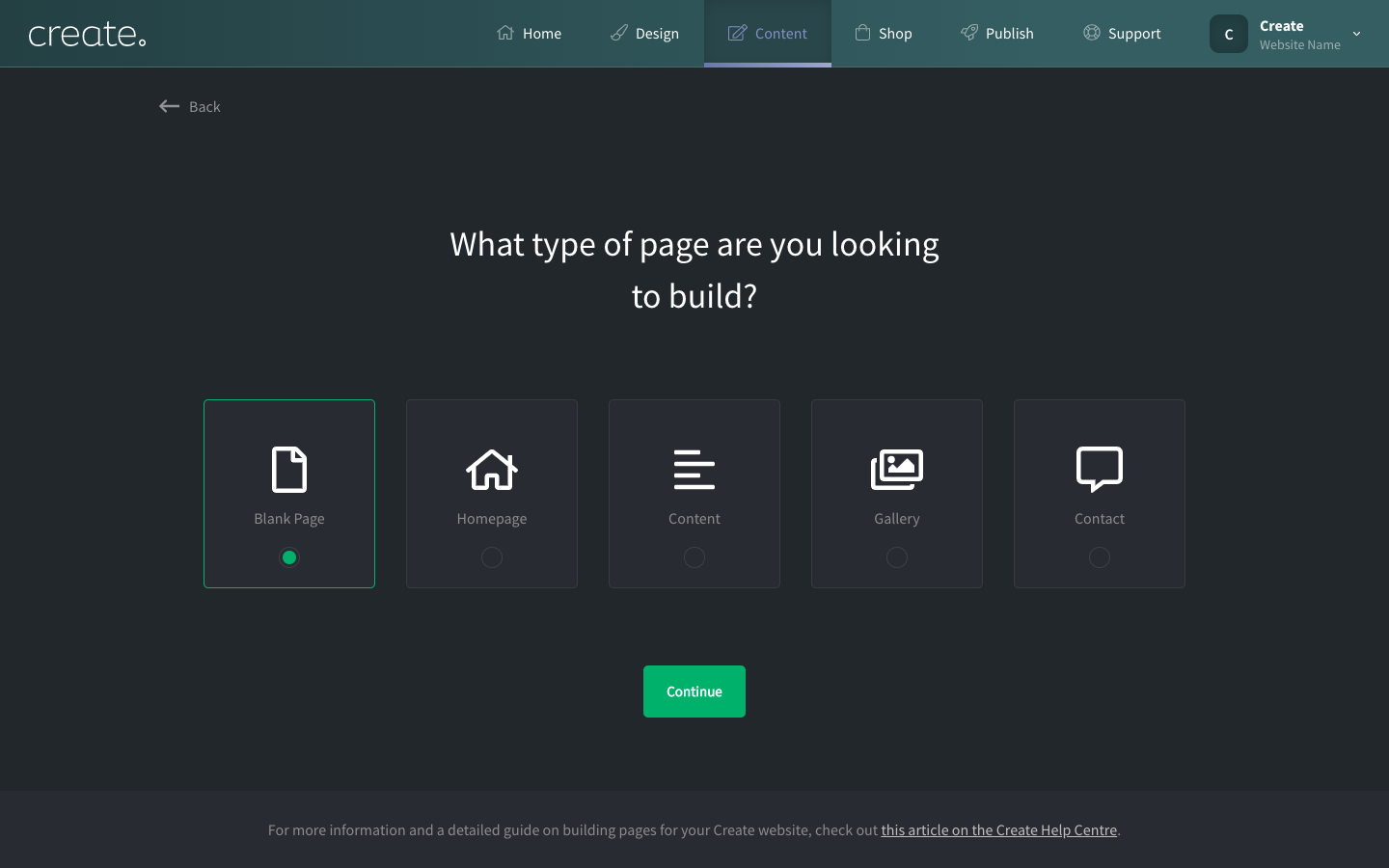
Task: Open the Create Help Centre article link
Action: coord(999,830)
